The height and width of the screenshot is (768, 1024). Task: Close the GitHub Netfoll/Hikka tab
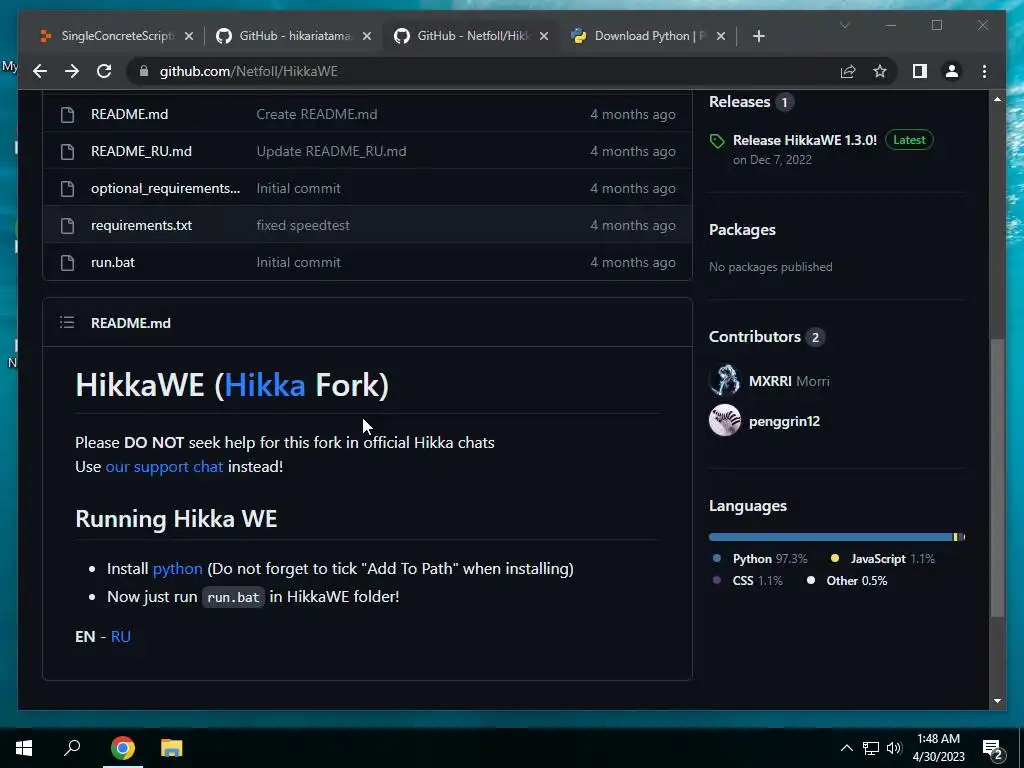pyautogui.click(x=544, y=36)
